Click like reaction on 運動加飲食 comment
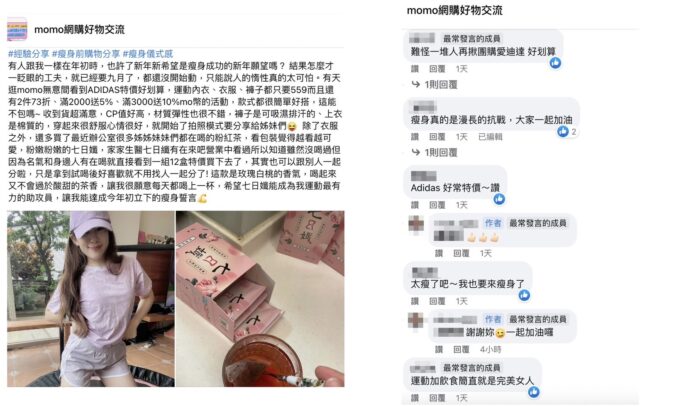Image resolution: width=696 pixels, height=406 pixels. click(x=534, y=392)
